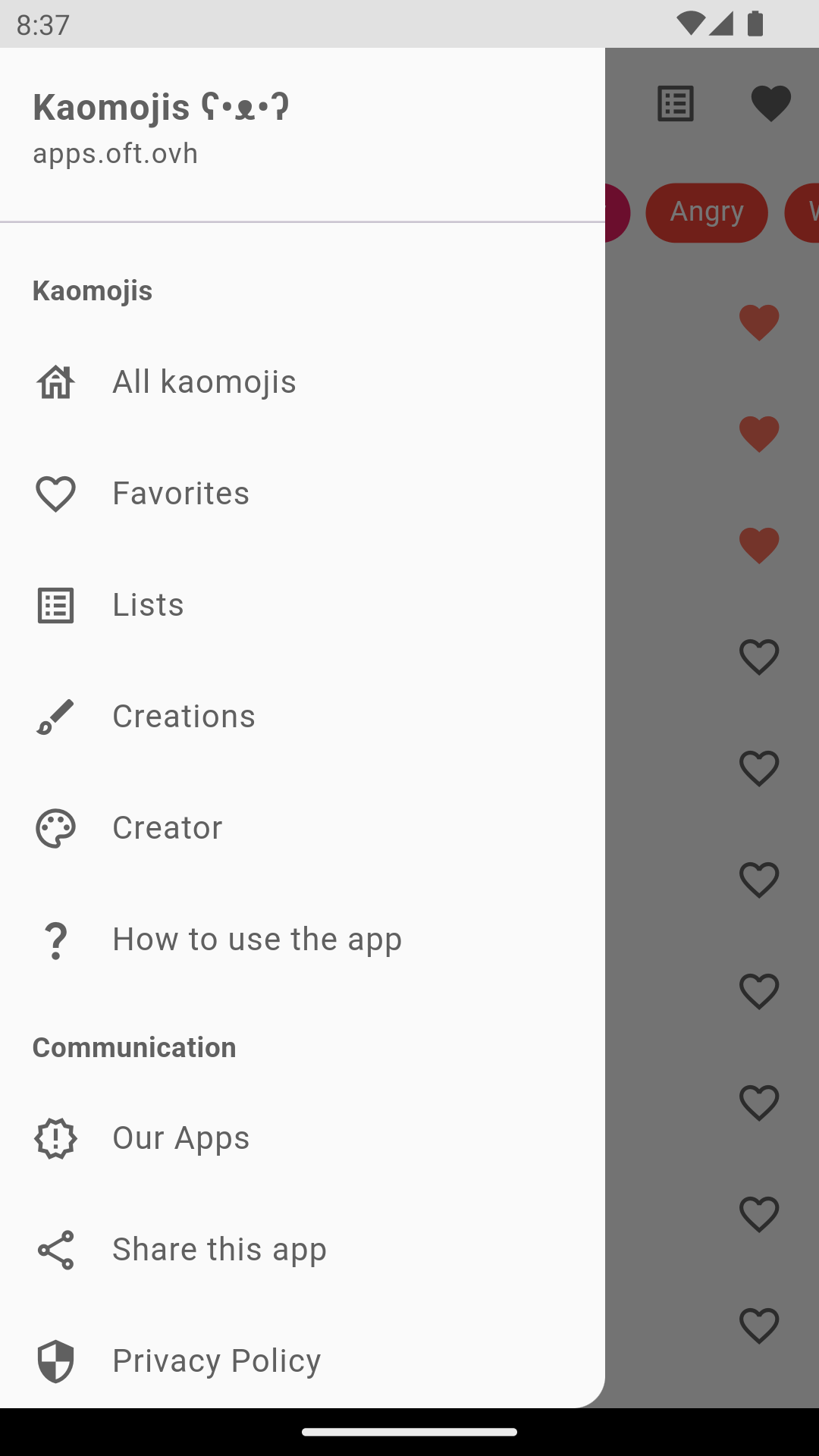Favorite the first outlined heart kaomoji
The width and height of the screenshot is (819, 1456).
[x=759, y=657]
